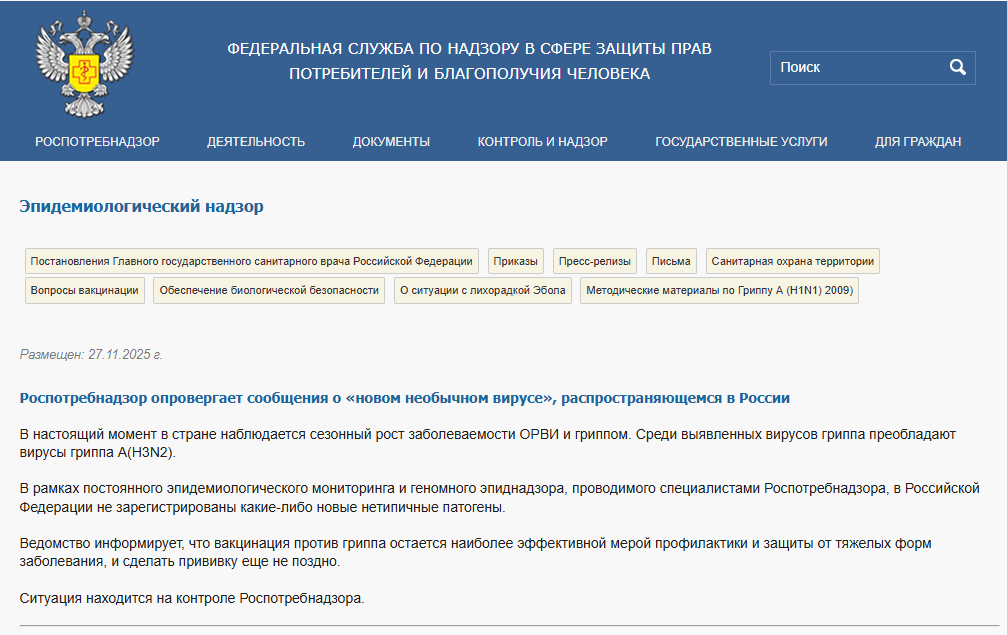Open Обеспечение биологической безопасности category
The height and width of the screenshot is (635, 1007).
coord(269,291)
